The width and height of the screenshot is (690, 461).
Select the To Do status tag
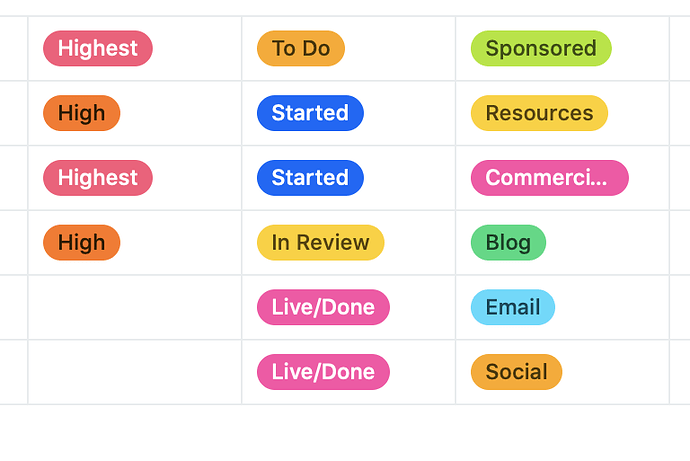(301, 48)
